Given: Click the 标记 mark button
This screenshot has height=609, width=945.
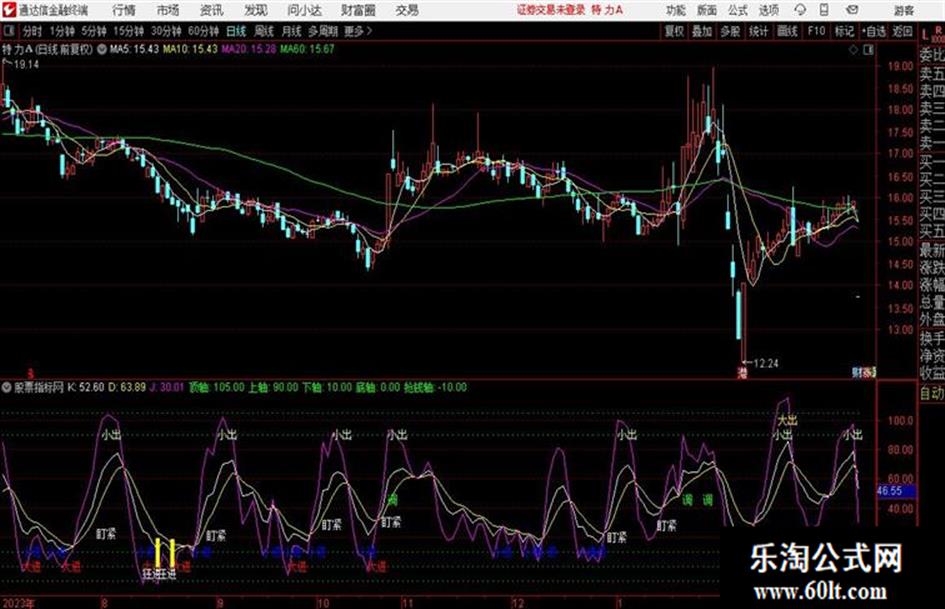Looking at the screenshot, I should pyautogui.click(x=844, y=31).
